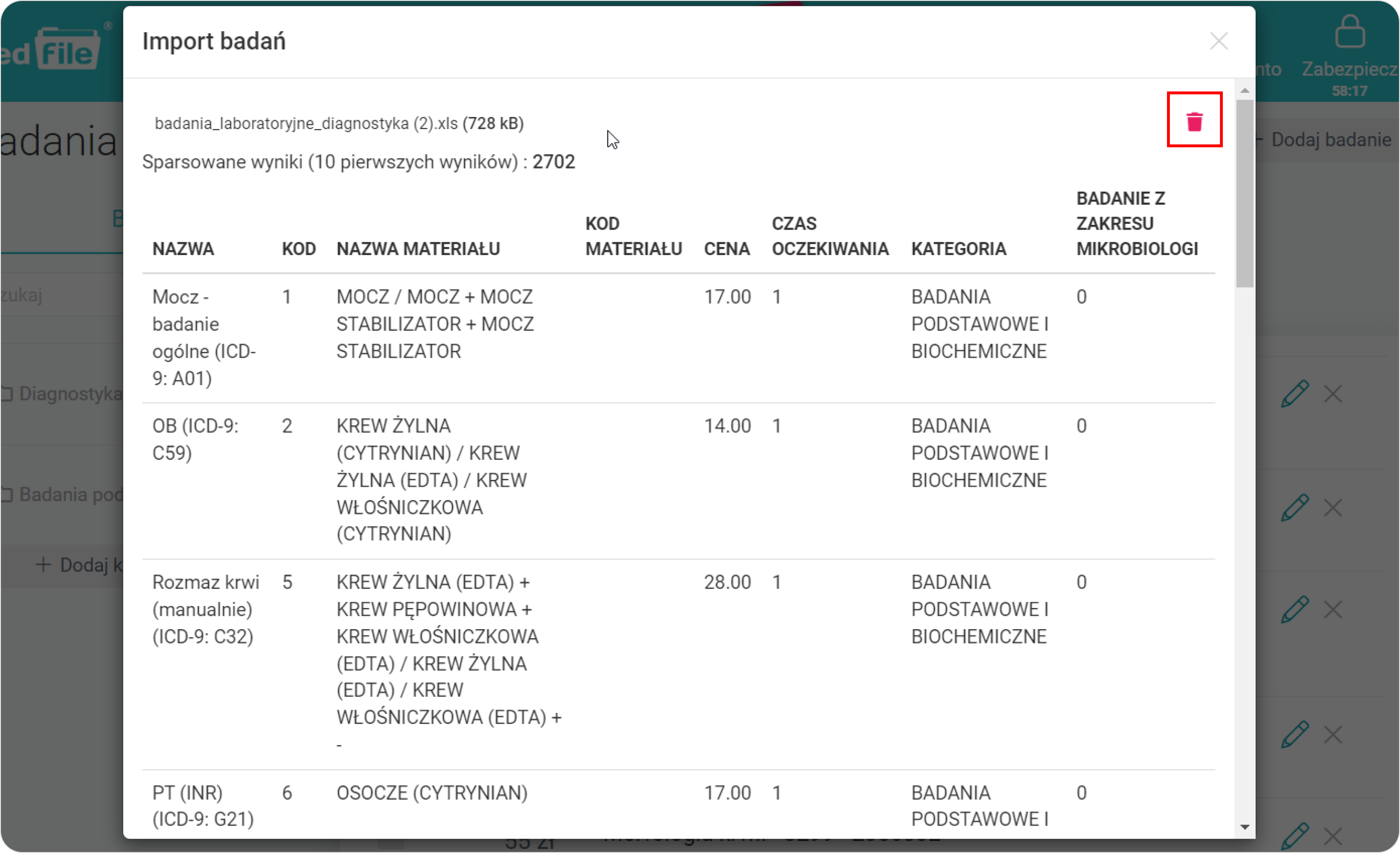
Task: Click the NAZWA column header
Action: coord(183,249)
